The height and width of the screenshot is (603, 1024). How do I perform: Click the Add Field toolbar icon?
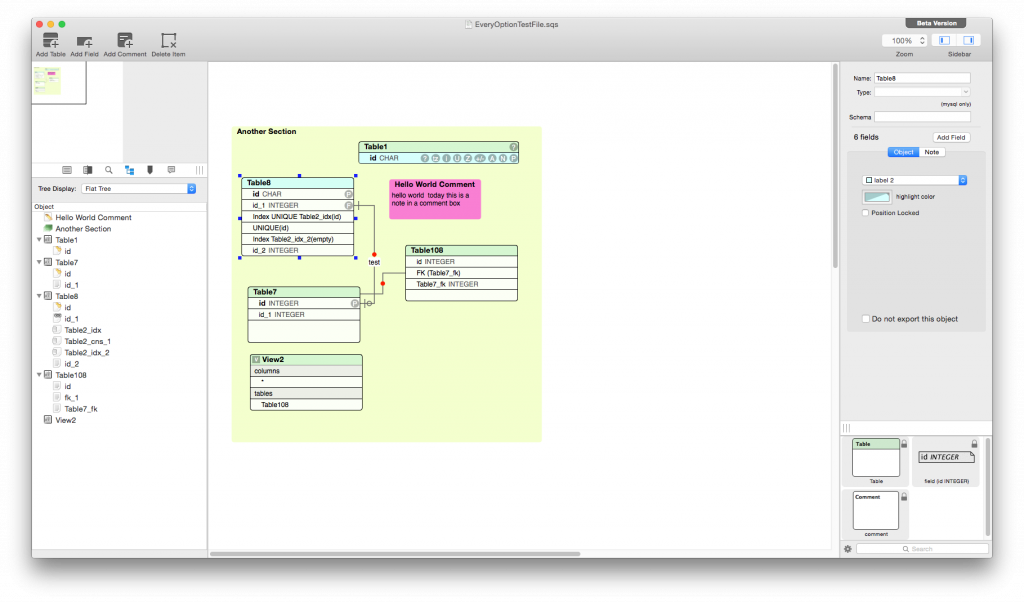85,41
